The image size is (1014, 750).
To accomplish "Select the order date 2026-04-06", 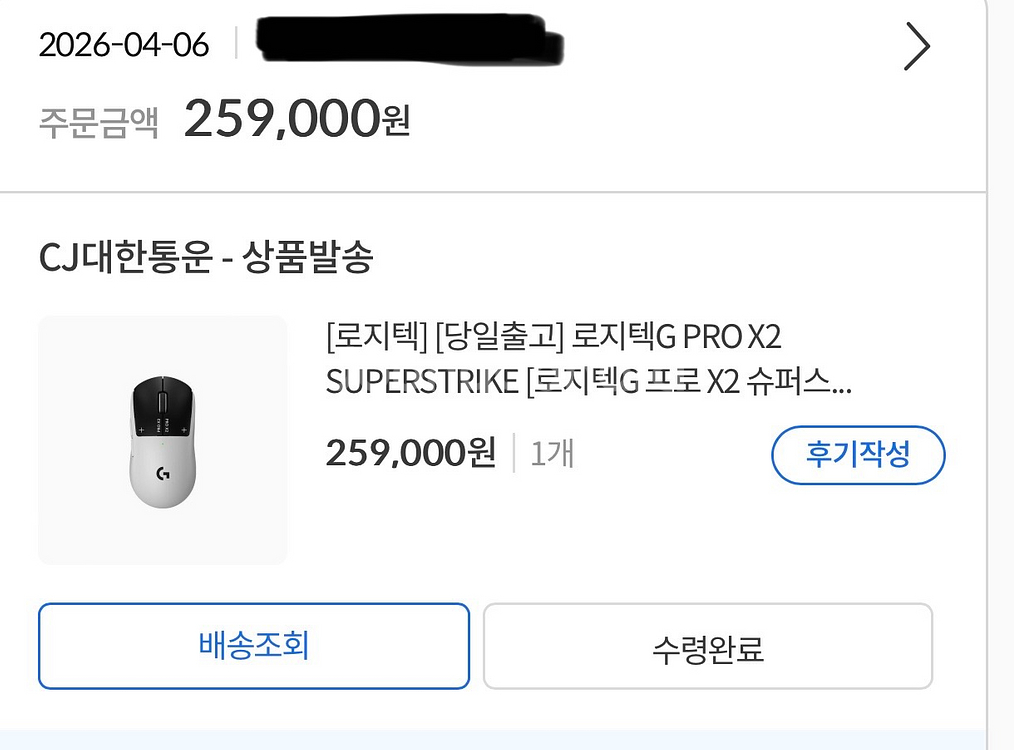I will 124,45.
